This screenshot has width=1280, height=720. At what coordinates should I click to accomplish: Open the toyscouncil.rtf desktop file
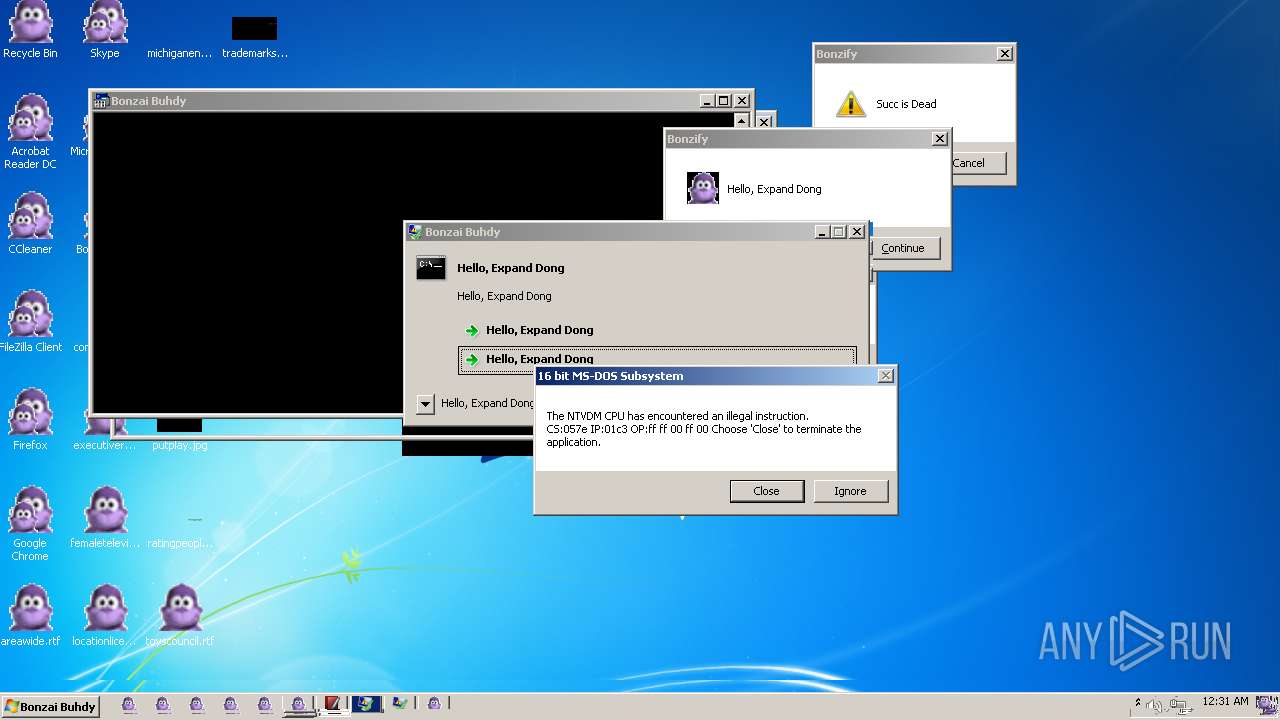point(180,616)
